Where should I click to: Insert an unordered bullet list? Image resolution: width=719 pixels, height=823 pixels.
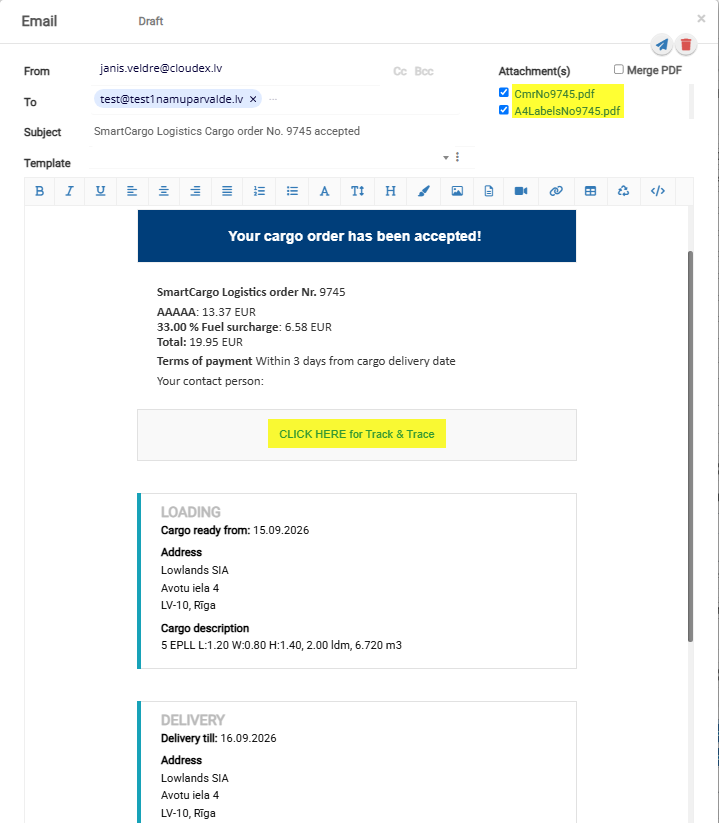click(292, 191)
